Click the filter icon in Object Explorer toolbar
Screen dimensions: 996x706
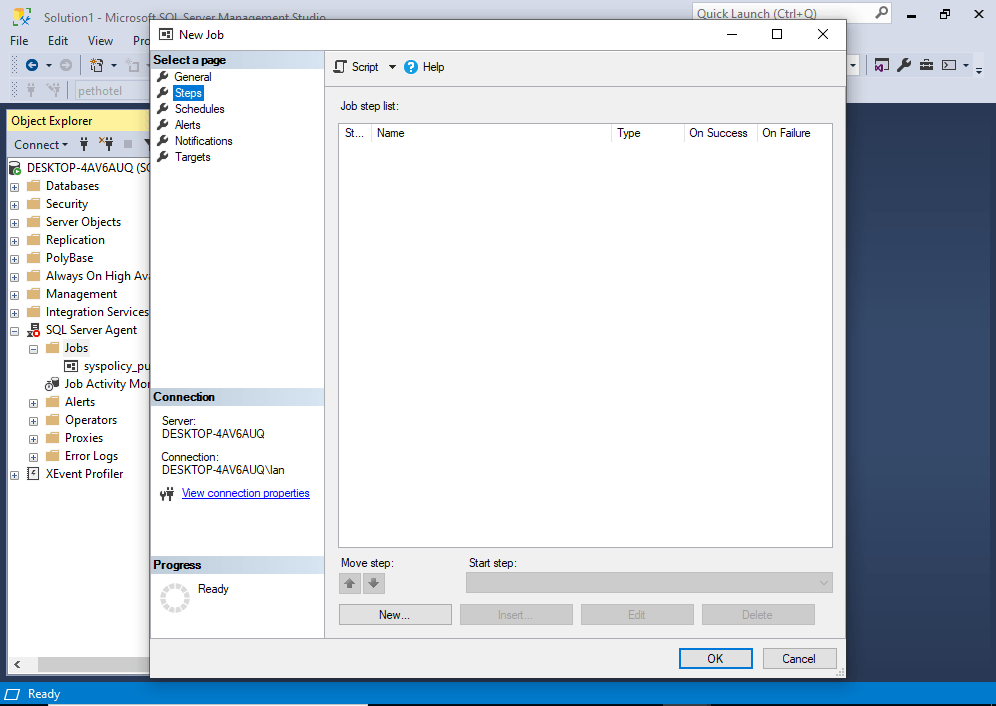(x=146, y=144)
